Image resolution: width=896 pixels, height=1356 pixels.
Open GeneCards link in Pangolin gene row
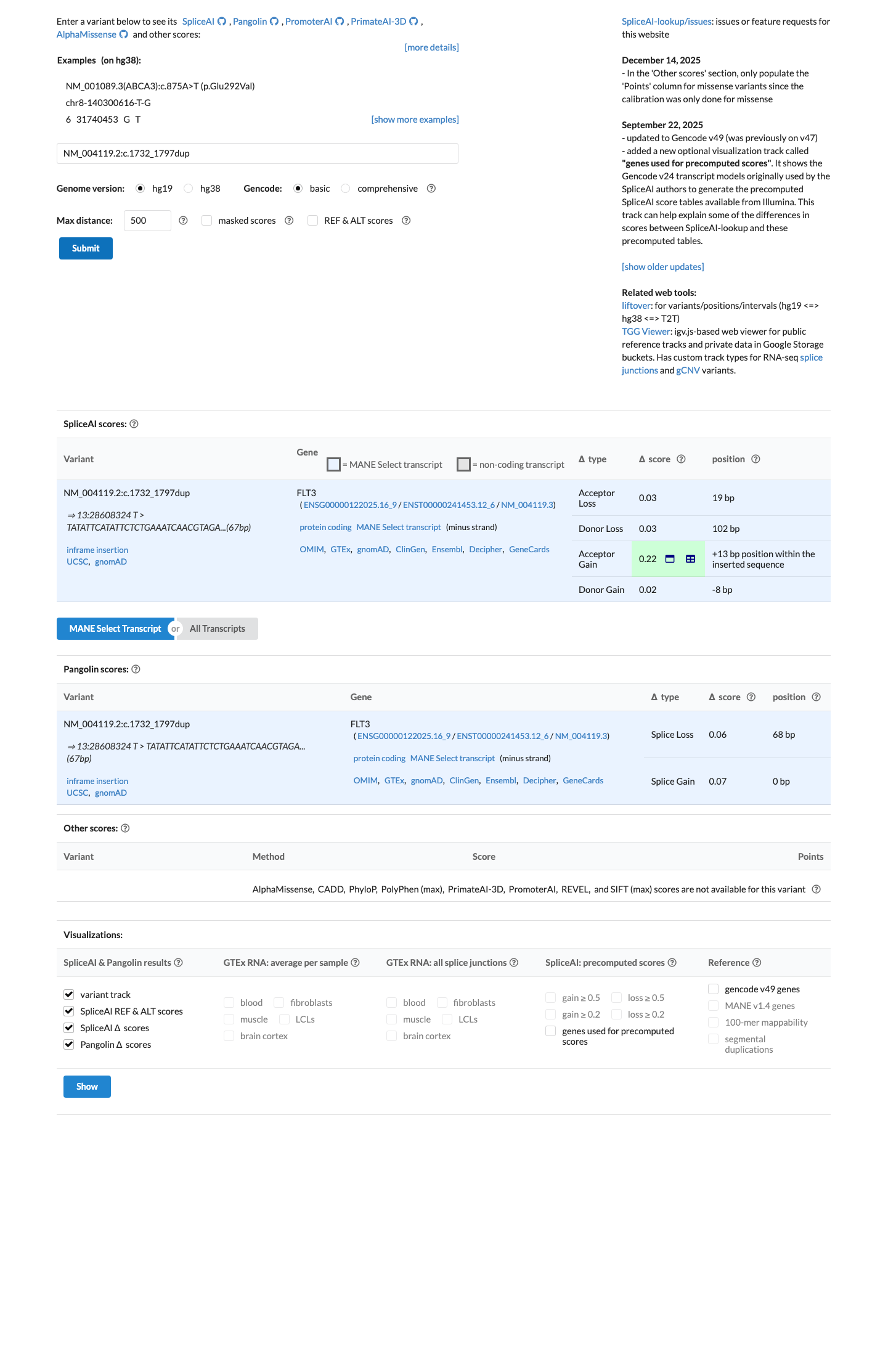[583, 780]
